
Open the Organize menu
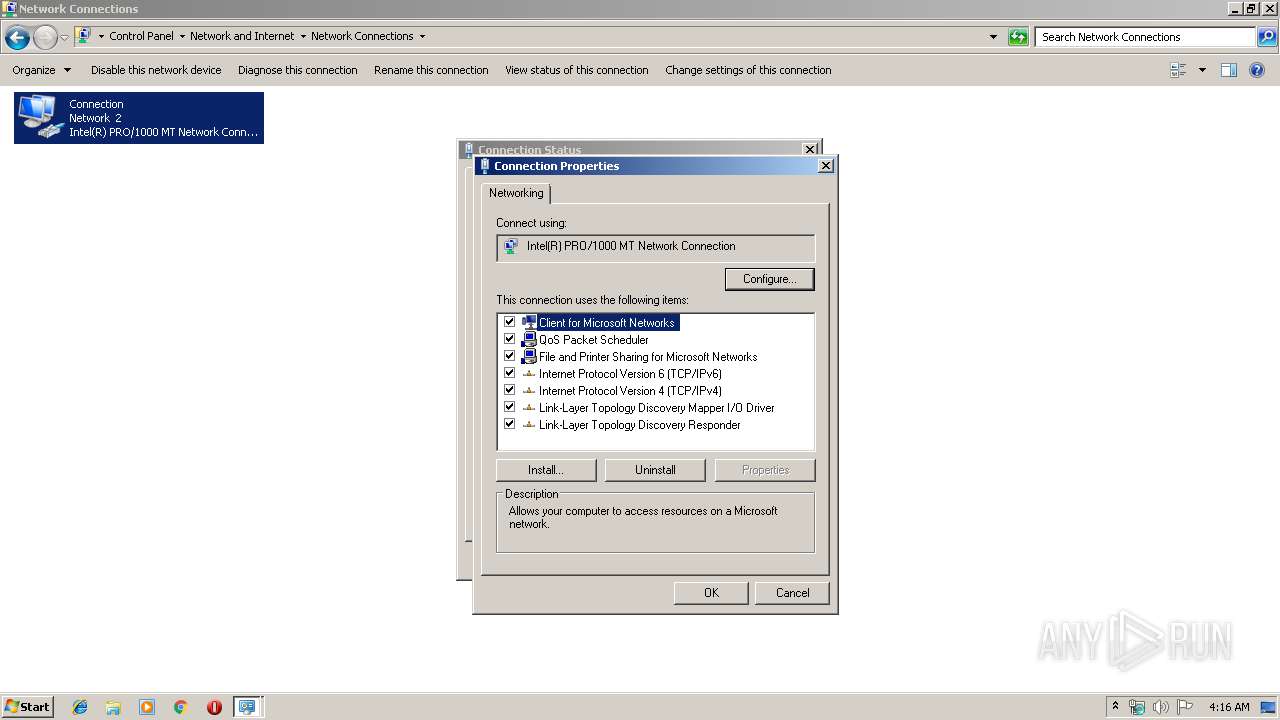coord(42,70)
